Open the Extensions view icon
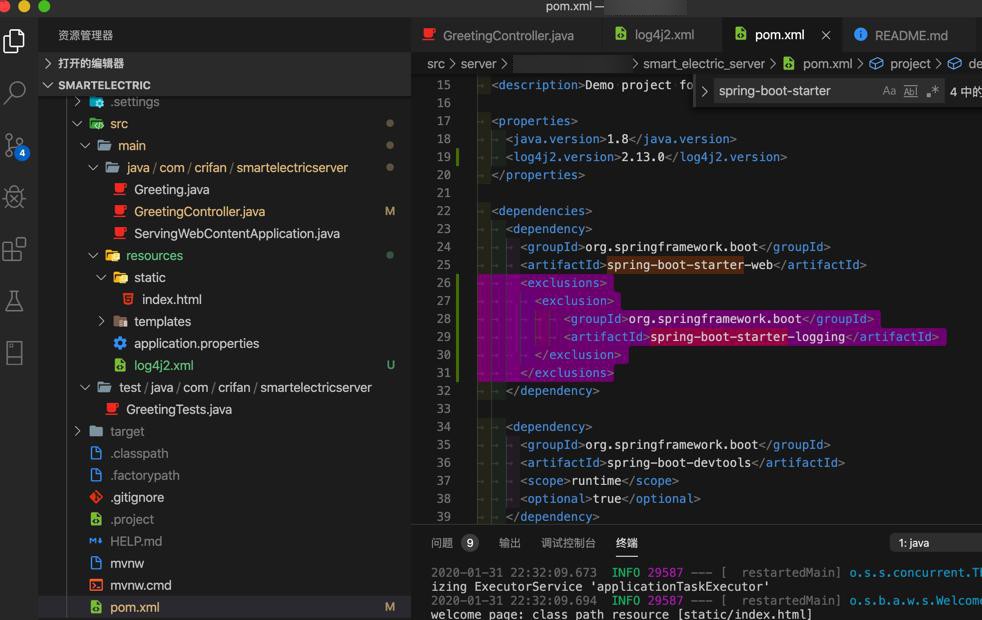Screen dimensions: 982x620 [x=15, y=249]
